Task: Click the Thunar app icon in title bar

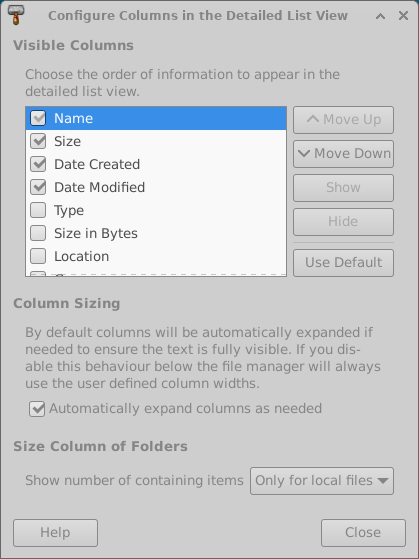Action: (x=16, y=16)
